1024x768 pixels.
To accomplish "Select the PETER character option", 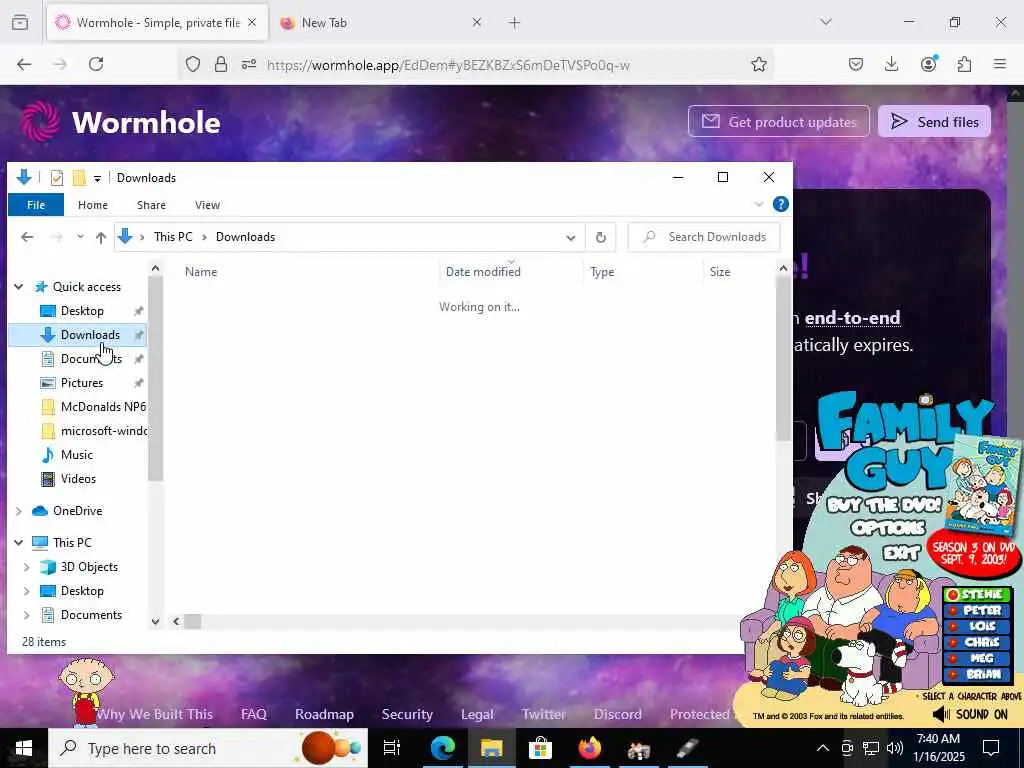I will tap(977, 610).
